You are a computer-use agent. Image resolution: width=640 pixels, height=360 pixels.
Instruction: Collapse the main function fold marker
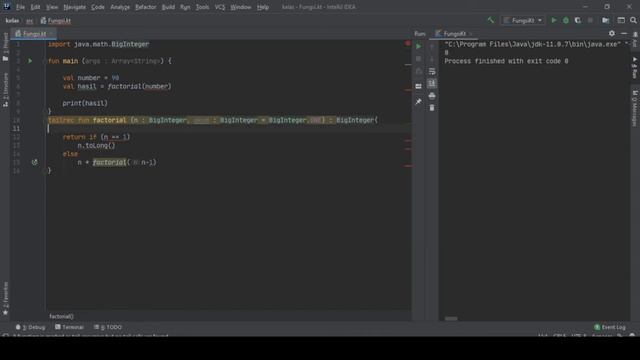(x=44, y=61)
